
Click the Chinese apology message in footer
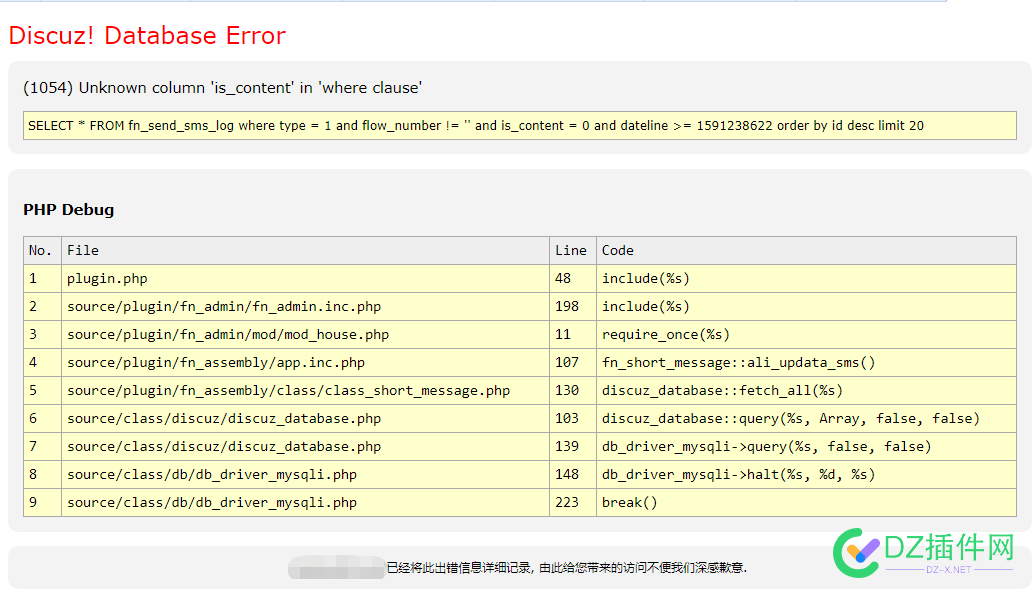click(567, 567)
